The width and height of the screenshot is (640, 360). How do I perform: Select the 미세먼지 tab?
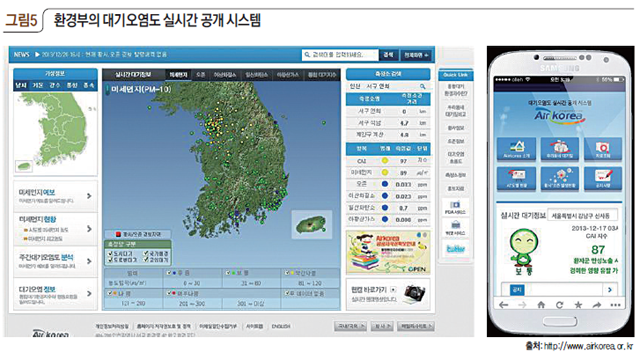(178, 75)
